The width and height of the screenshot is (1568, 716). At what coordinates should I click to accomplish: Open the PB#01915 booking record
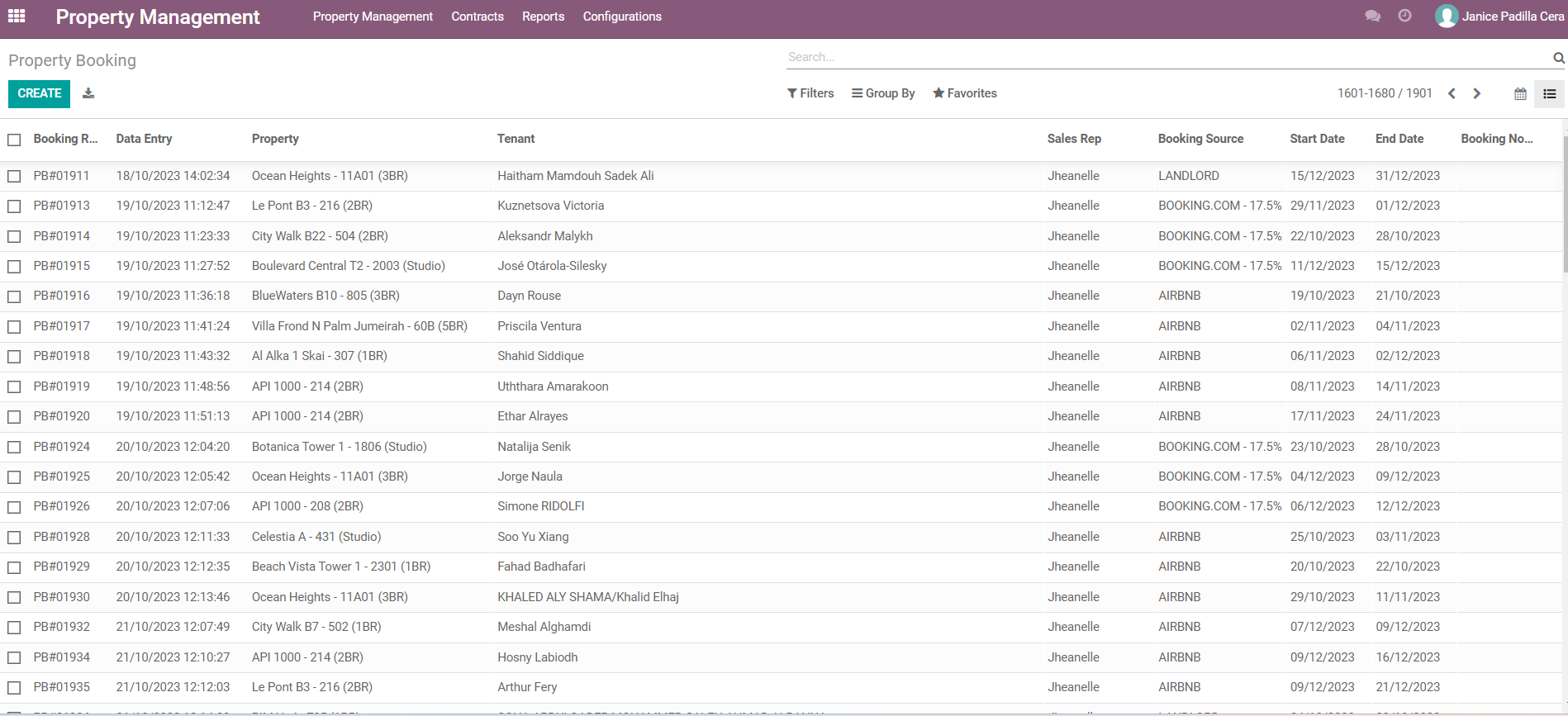[x=62, y=266]
